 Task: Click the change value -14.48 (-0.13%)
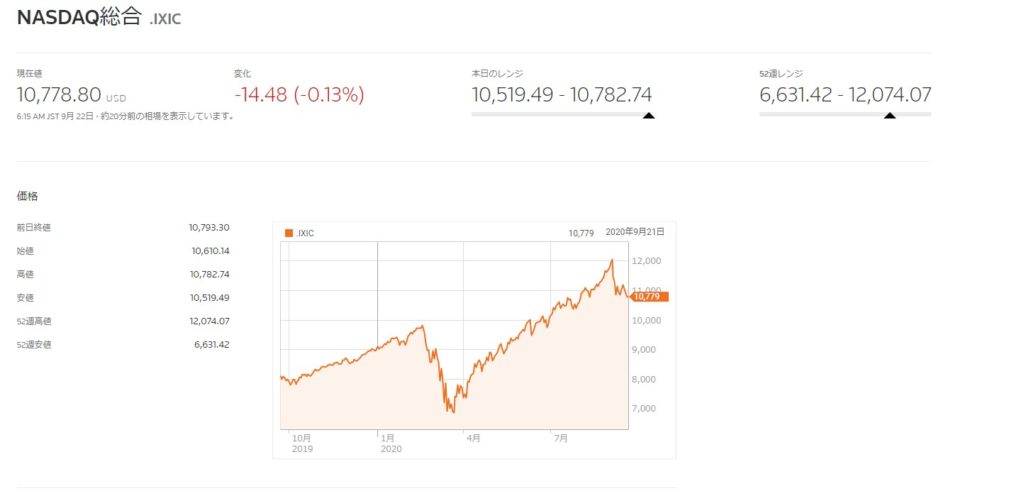[299, 95]
